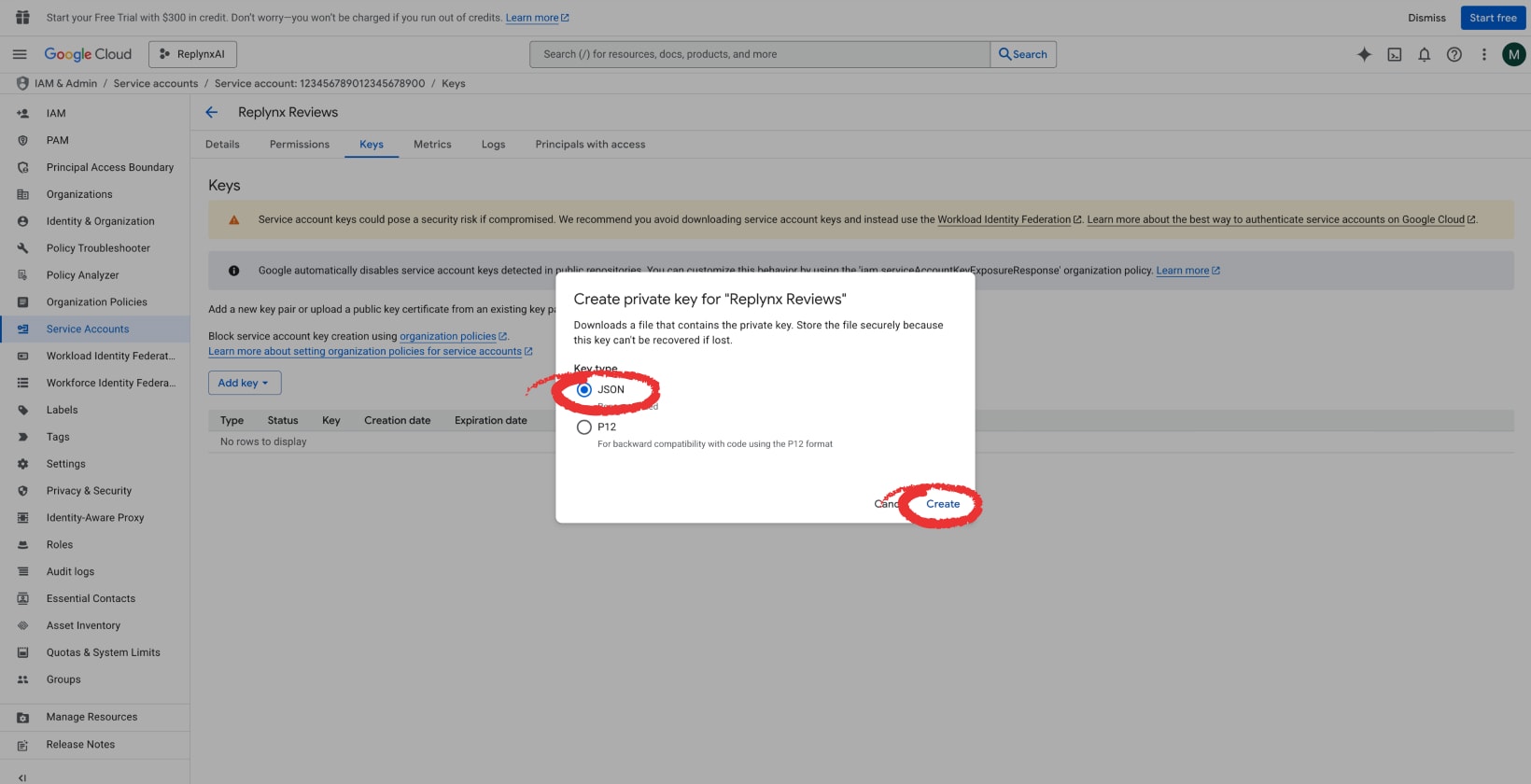Image resolution: width=1531 pixels, height=784 pixels.
Task: Open the organization policies link
Action: (x=453, y=336)
